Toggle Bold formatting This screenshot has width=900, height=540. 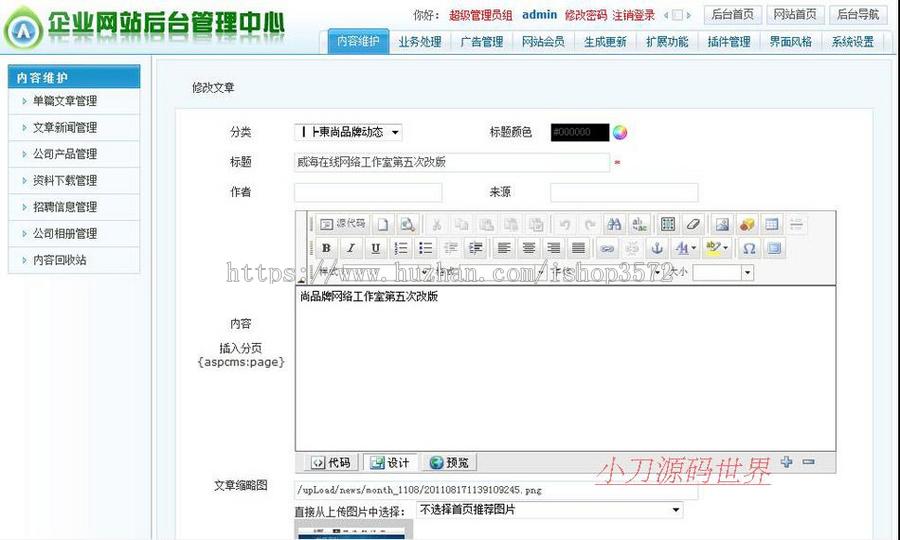tap(326, 248)
